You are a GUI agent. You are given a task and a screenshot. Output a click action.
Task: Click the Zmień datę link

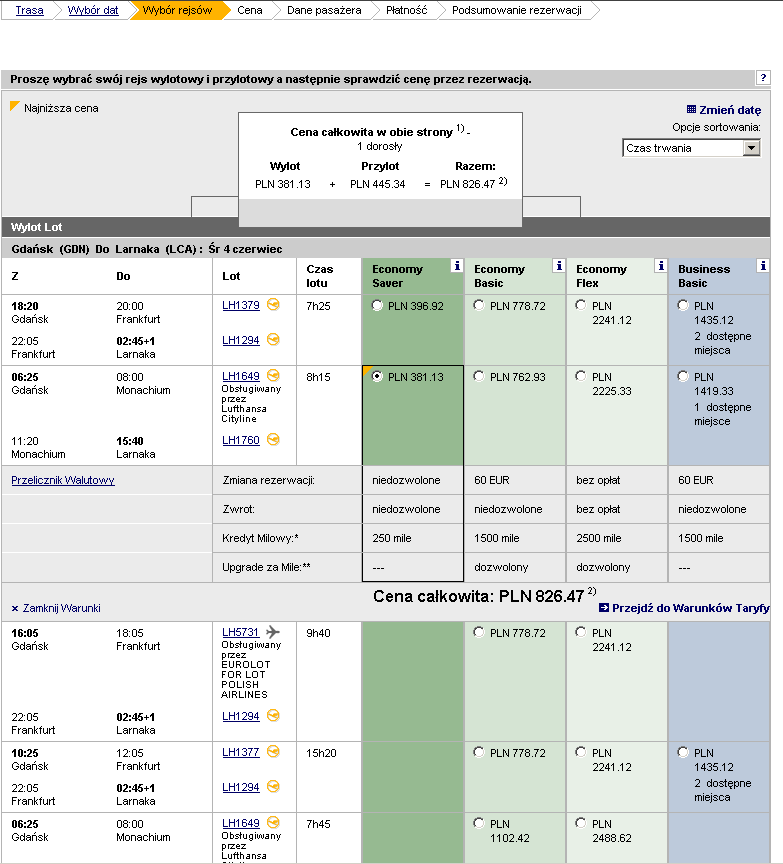tap(730, 110)
